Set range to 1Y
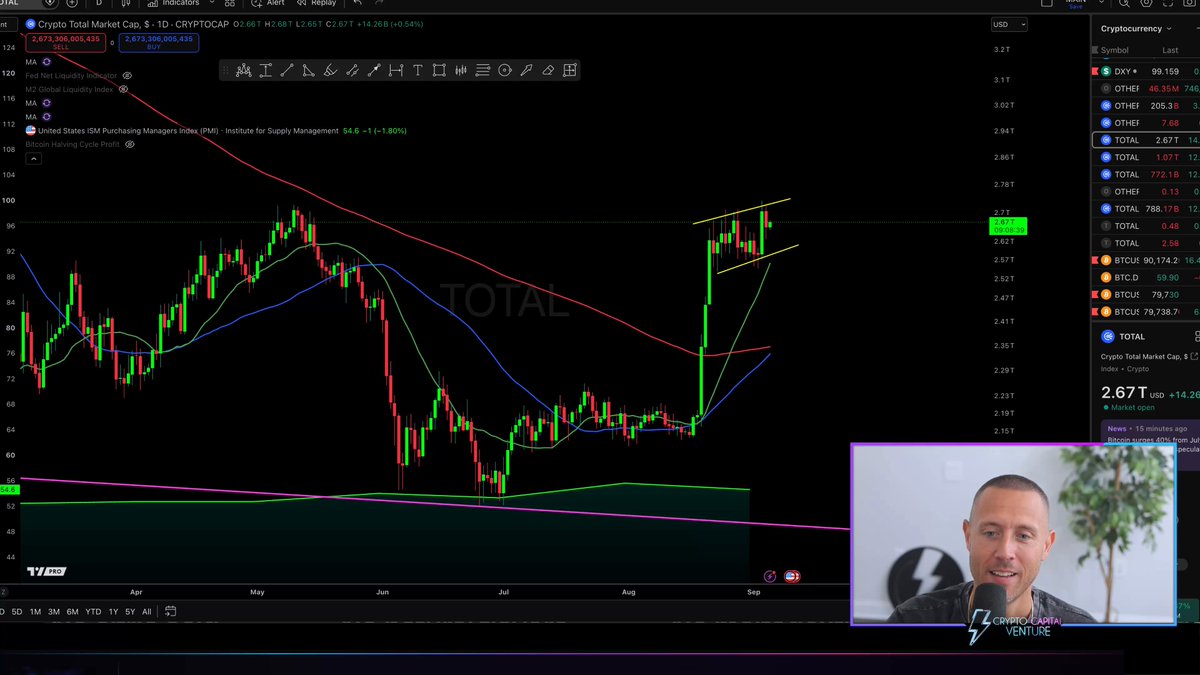 (x=113, y=611)
